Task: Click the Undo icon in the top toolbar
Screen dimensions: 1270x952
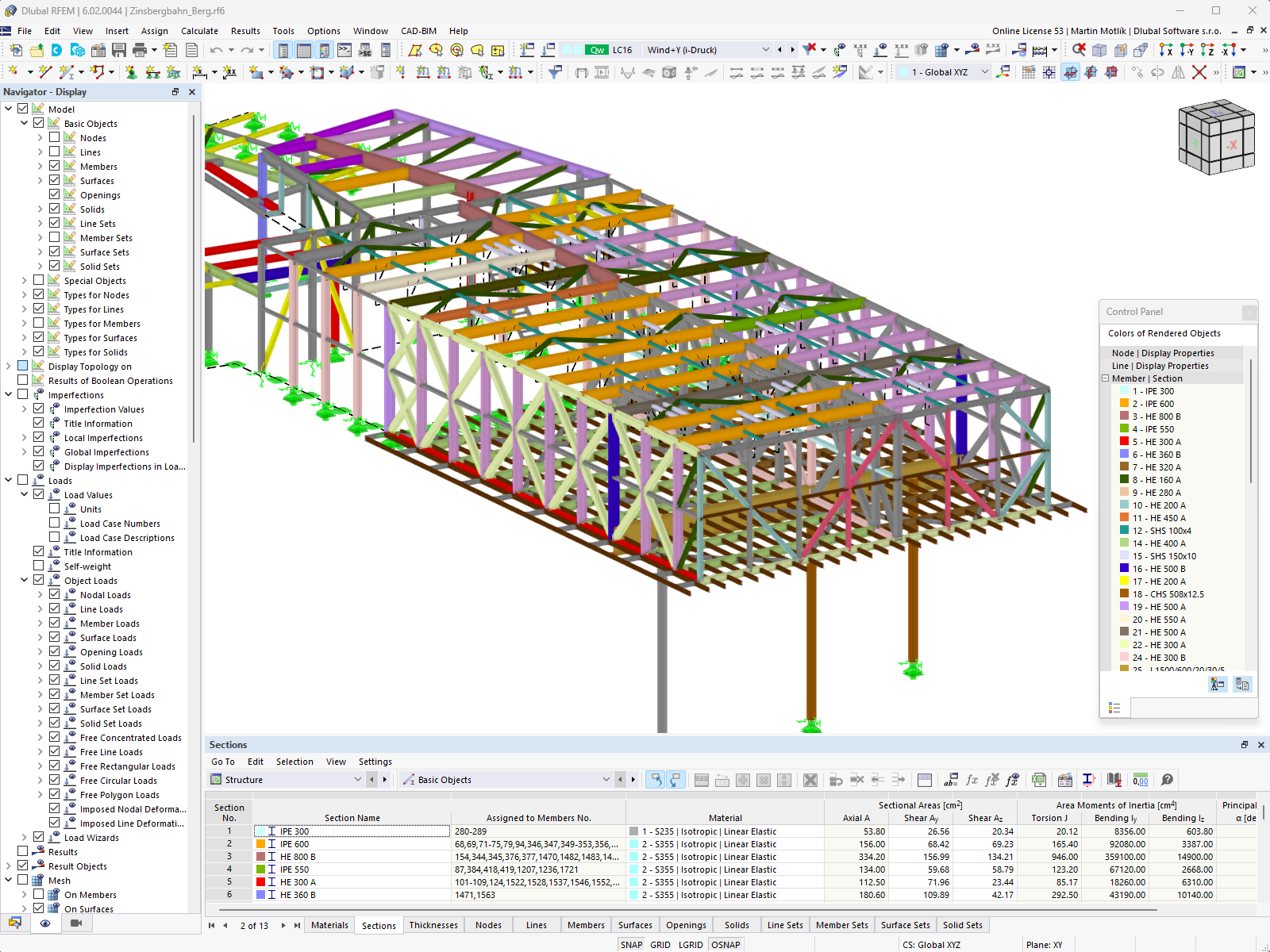Action: pyautogui.click(x=215, y=49)
